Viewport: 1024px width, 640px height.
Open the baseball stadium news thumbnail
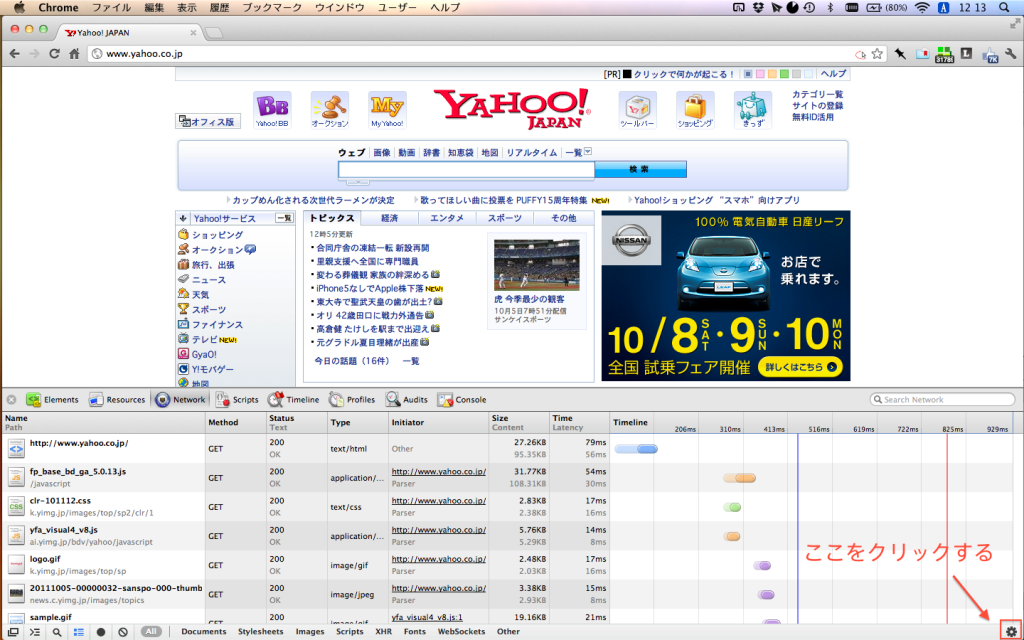(536, 264)
